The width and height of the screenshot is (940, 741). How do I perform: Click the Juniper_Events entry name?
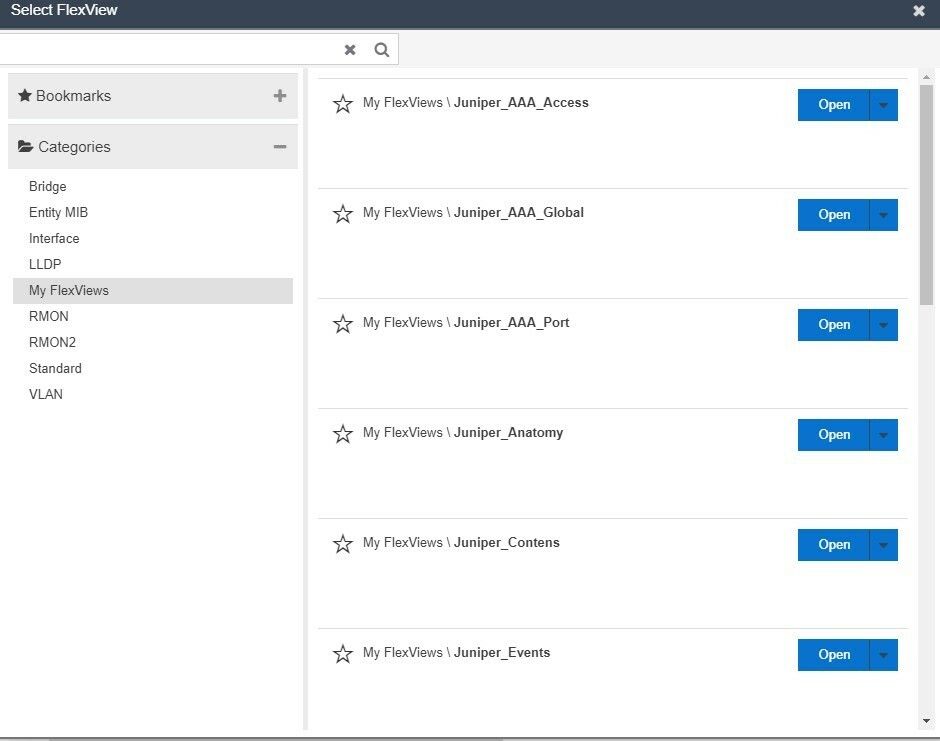pos(502,652)
